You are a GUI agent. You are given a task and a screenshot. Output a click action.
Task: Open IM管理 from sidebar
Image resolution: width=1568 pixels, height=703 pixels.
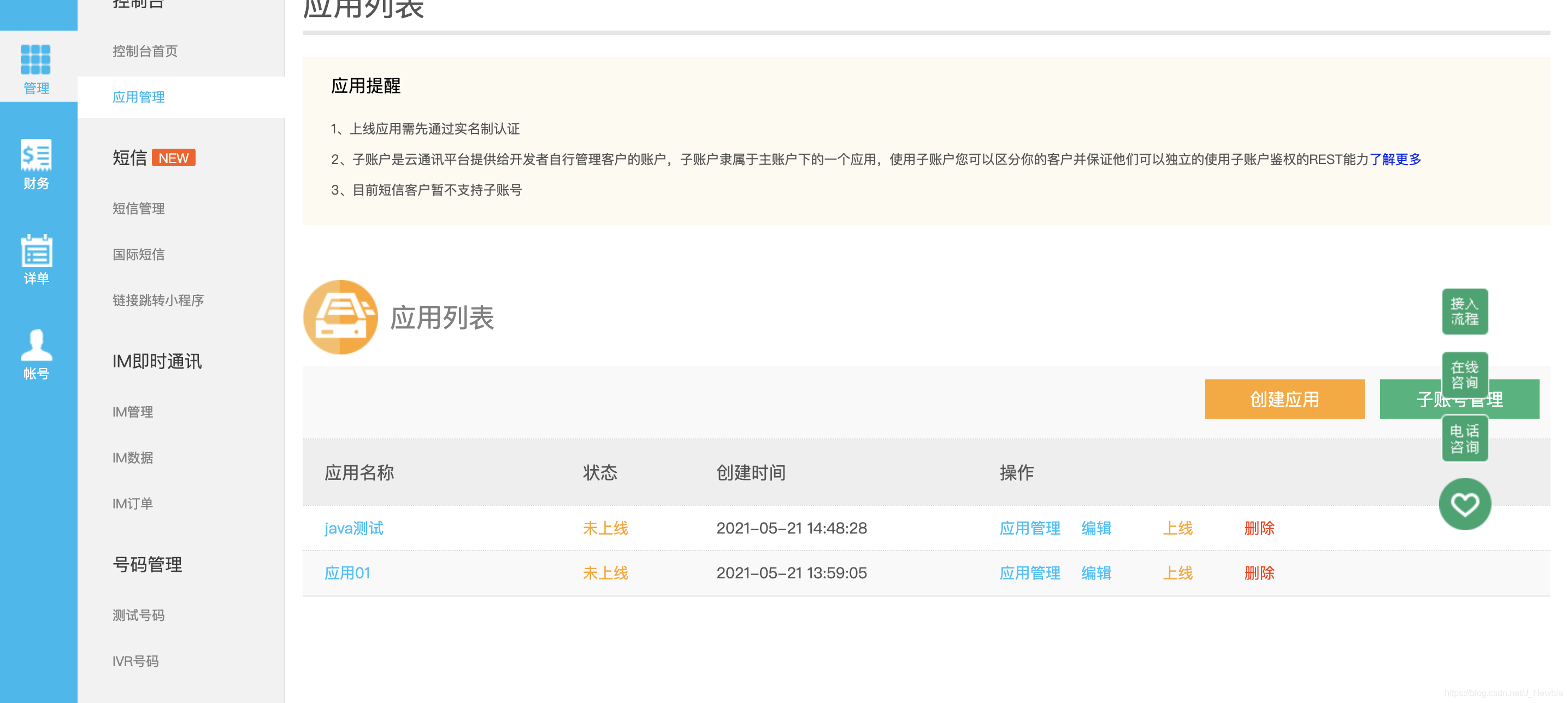point(133,411)
